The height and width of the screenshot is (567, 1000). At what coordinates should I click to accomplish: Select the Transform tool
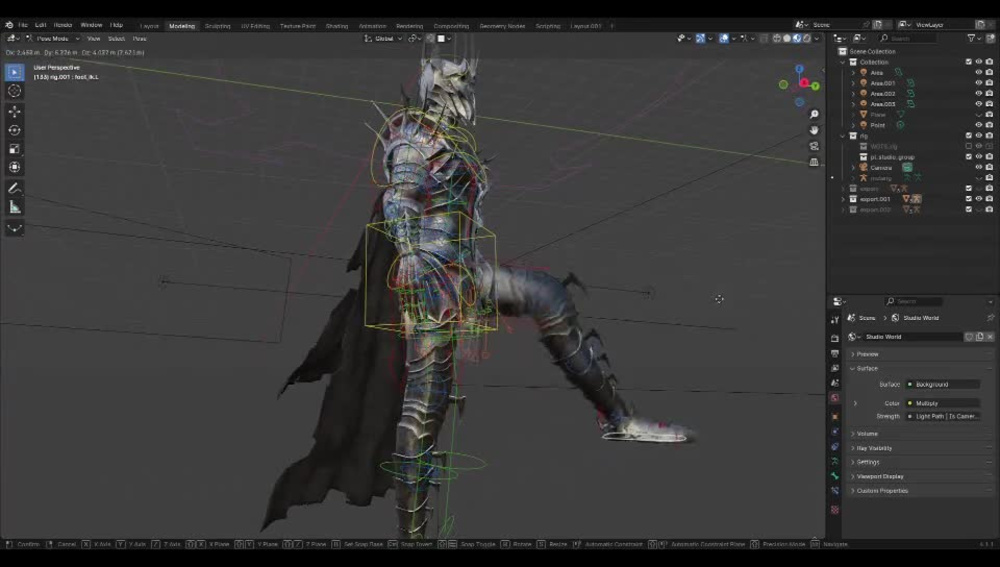coord(14,167)
